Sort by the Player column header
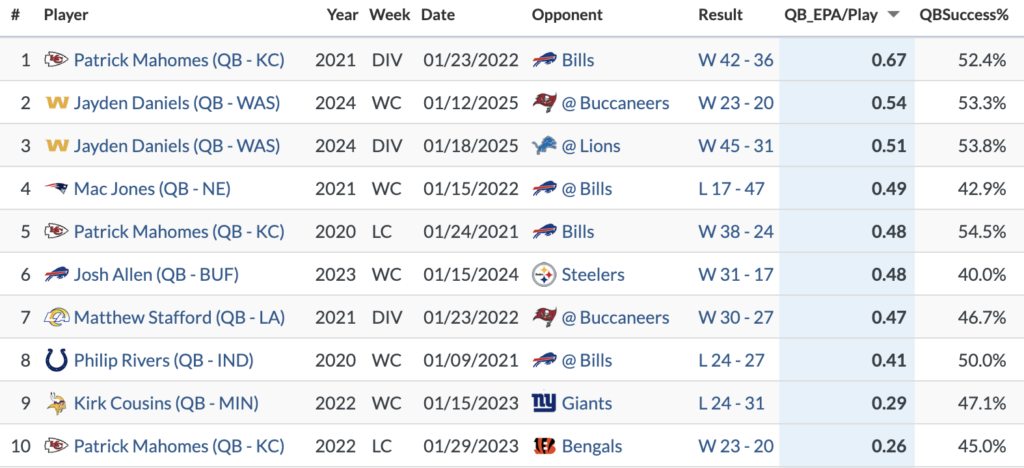 [x=66, y=14]
